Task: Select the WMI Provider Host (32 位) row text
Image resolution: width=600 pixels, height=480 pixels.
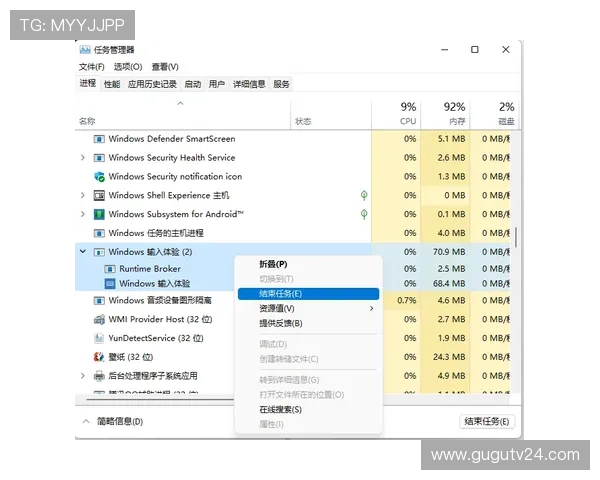Action: (x=160, y=319)
